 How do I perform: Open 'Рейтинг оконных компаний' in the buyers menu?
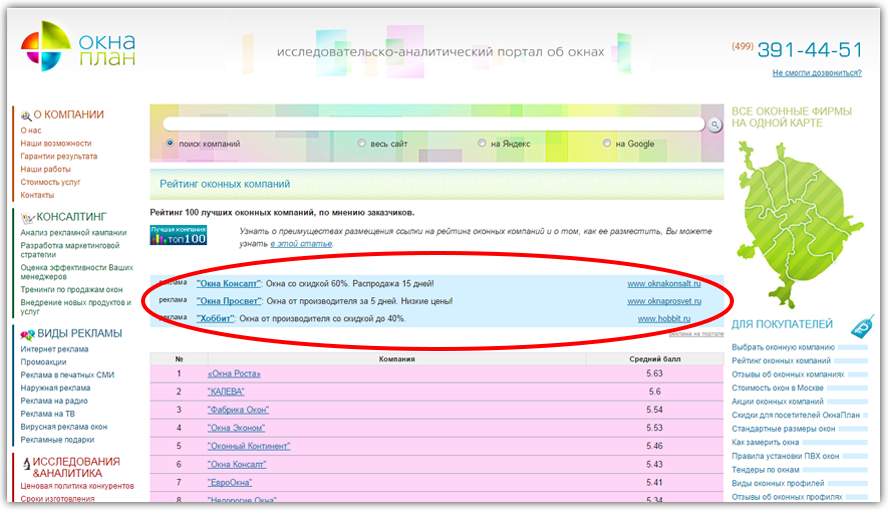782,360
